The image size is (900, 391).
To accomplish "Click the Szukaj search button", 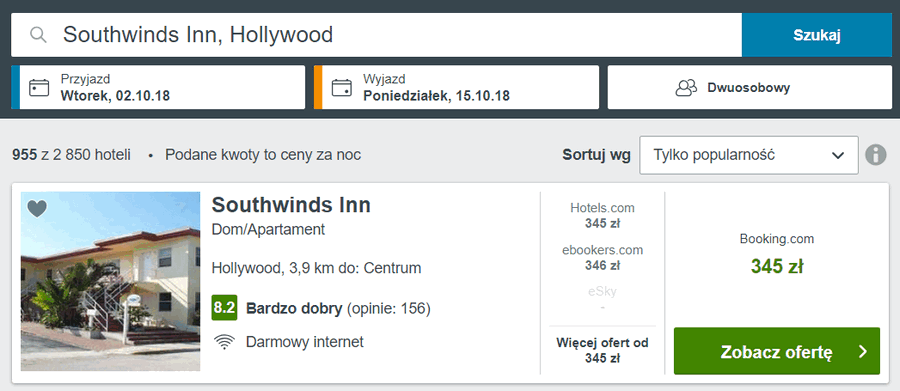I will tap(817, 35).
